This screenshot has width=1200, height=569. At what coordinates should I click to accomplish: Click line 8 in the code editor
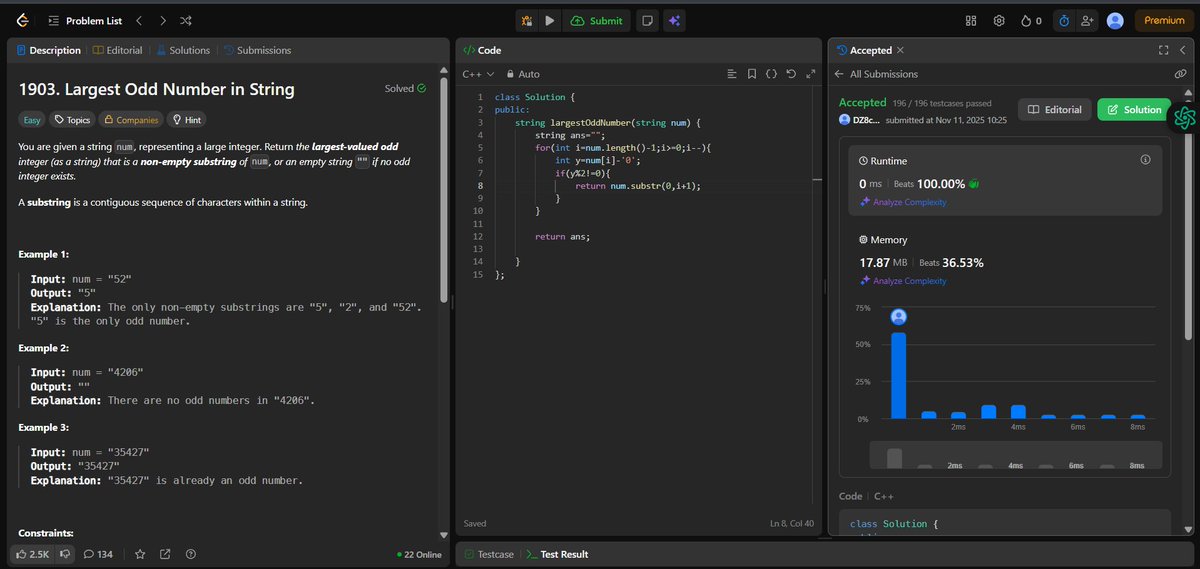click(637, 185)
